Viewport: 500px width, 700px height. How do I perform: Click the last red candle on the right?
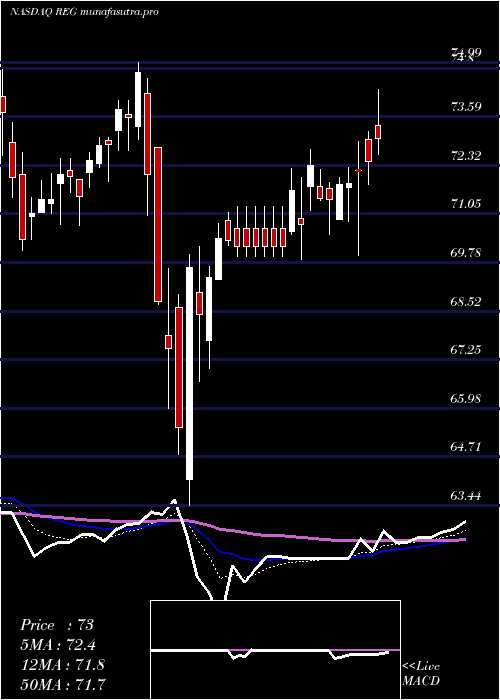[378, 132]
